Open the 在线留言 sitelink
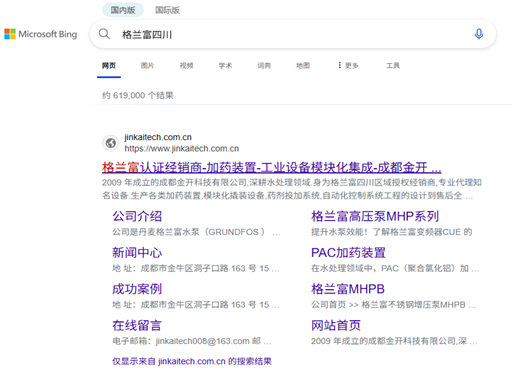 tap(137, 325)
